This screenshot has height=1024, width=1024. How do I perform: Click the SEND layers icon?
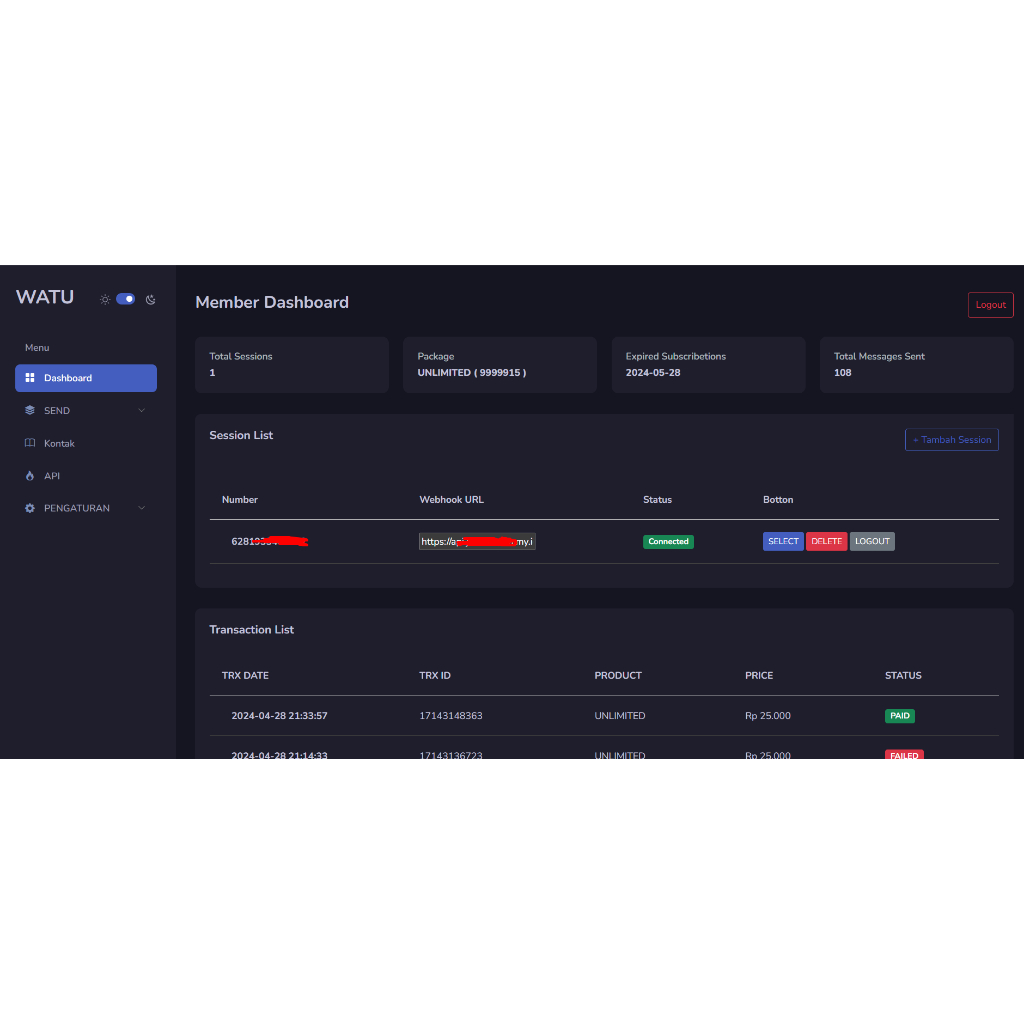(30, 411)
